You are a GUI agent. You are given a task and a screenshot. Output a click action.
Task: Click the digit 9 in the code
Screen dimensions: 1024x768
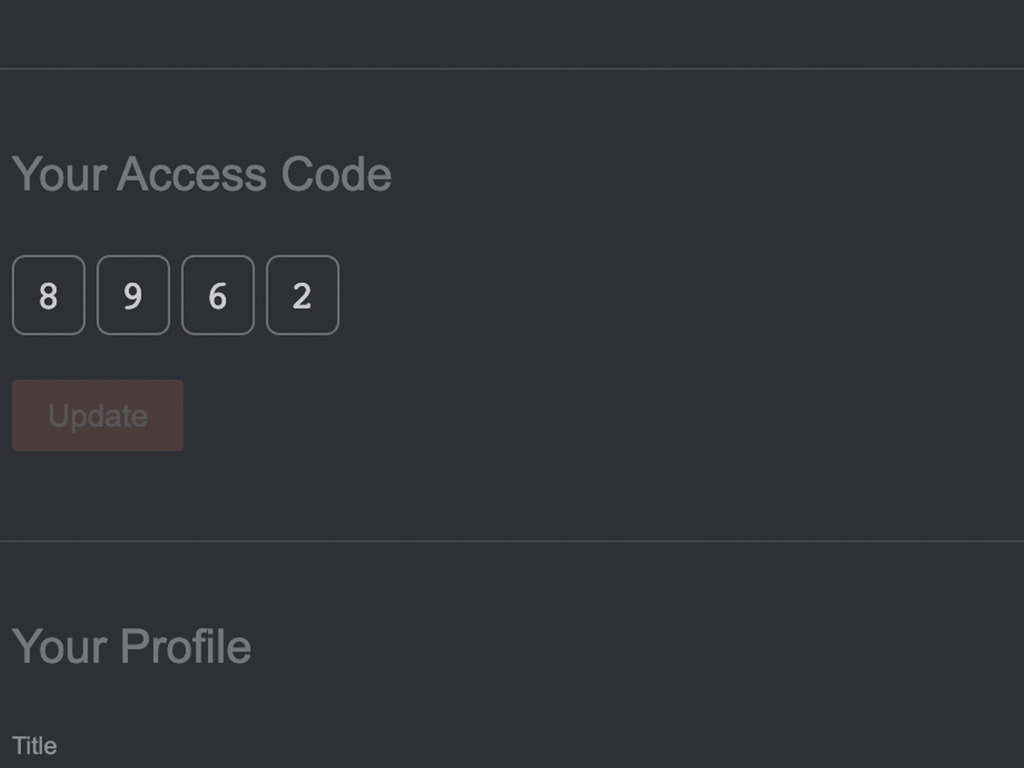tap(133, 296)
